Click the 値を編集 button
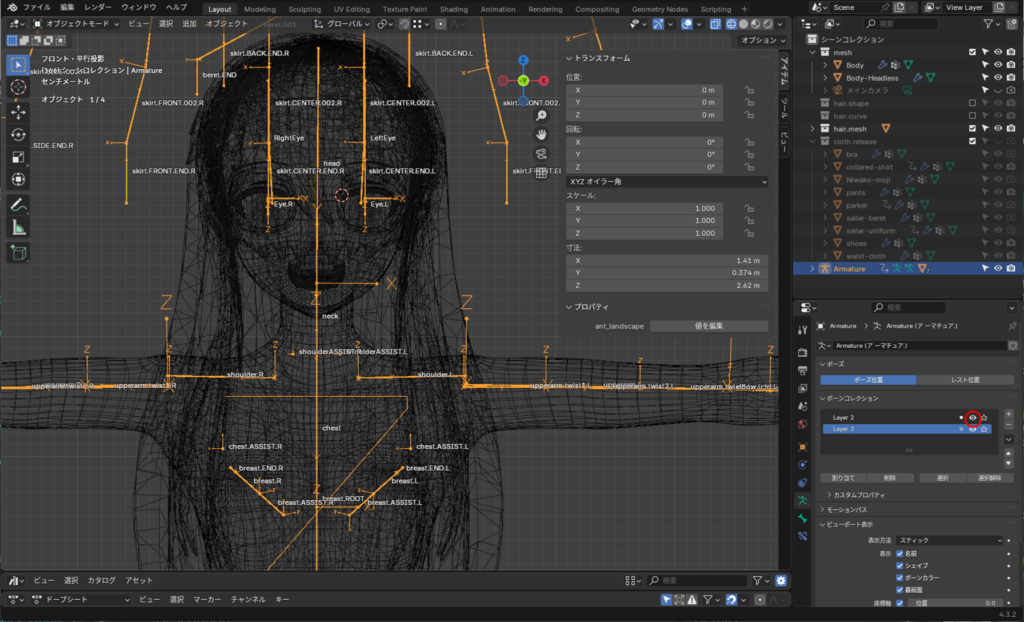Image resolution: width=1024 pixels, height=622 pixels. coord(708,326)
